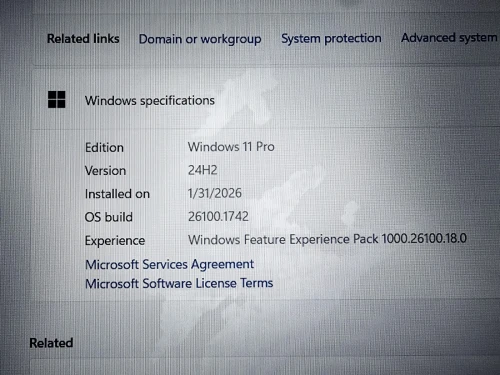Select the OS build value "26100.1742"
The width and height of the screenshot is (500, 375).
218,216
